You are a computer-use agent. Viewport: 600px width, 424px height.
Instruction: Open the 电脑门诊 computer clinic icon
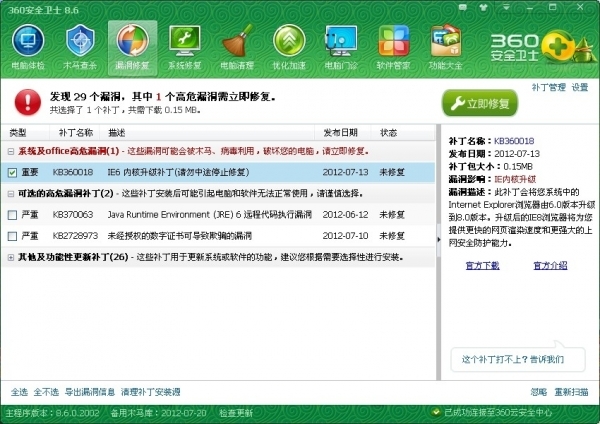point(341,47)
